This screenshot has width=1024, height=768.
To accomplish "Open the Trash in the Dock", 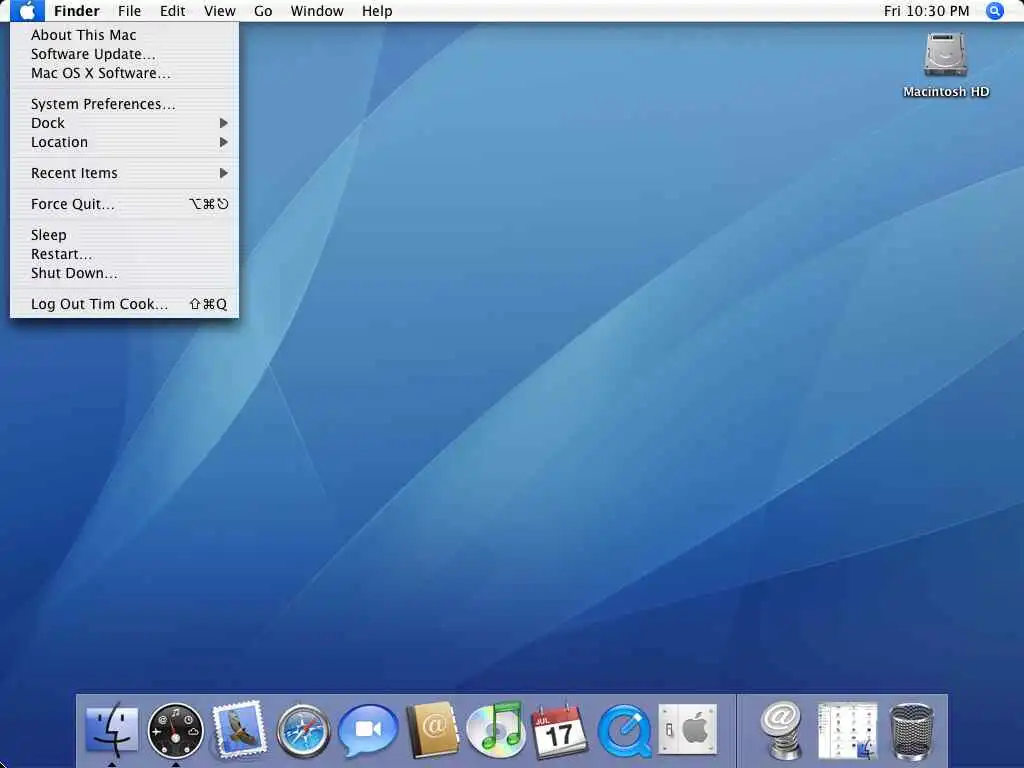I will 912,731.
